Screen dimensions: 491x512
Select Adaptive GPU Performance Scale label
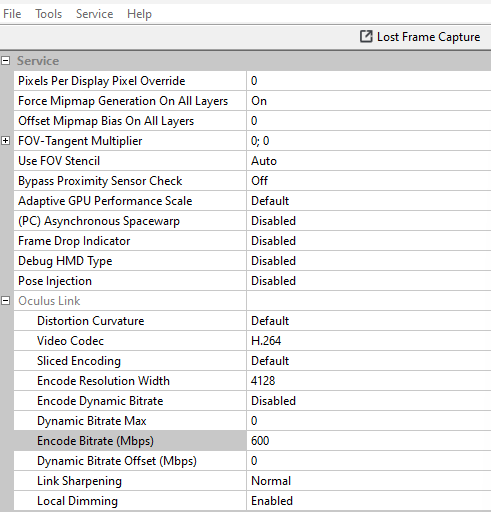point(105,201)
